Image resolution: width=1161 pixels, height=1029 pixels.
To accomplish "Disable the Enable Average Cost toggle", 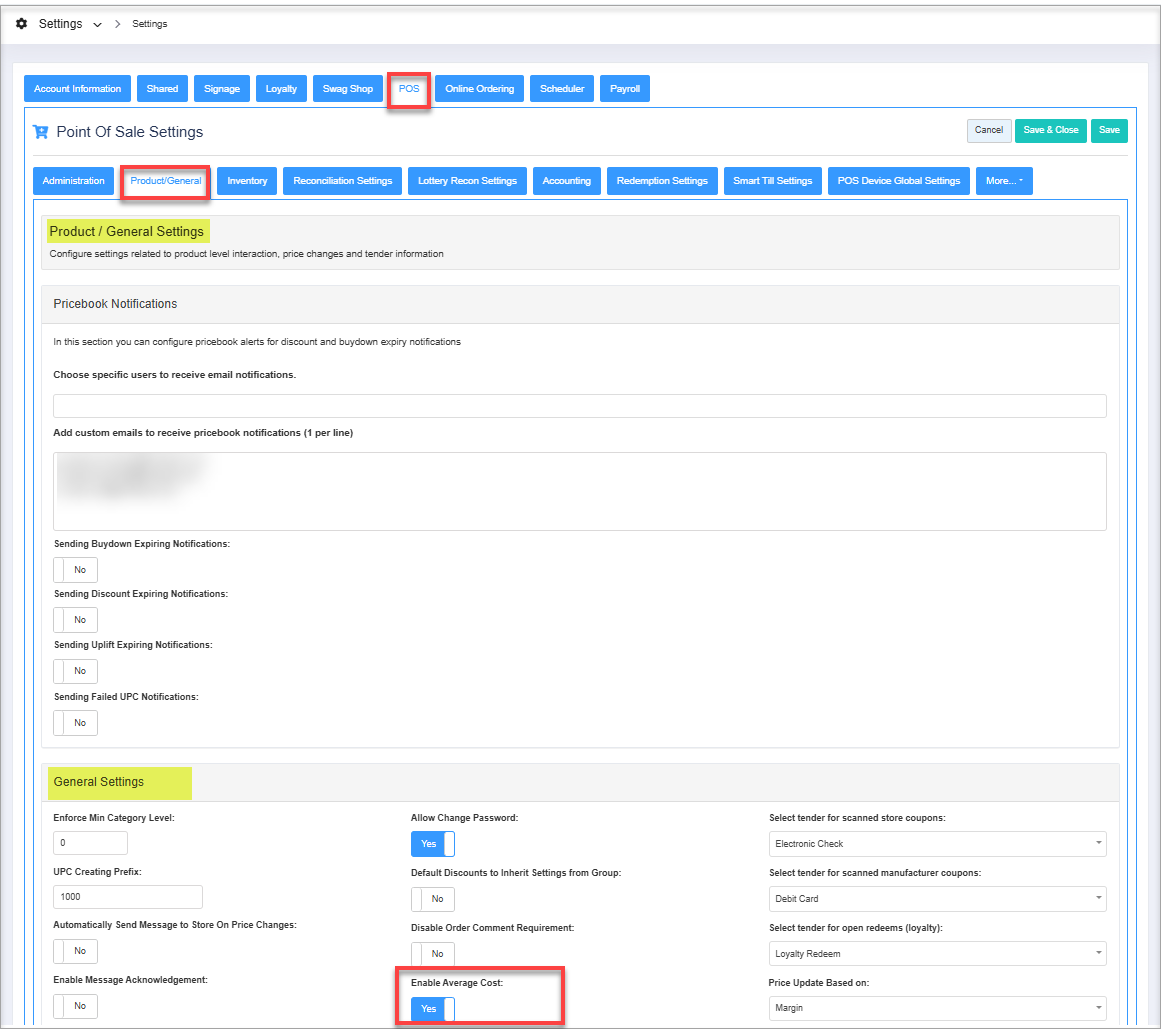I will [432, 1009].
